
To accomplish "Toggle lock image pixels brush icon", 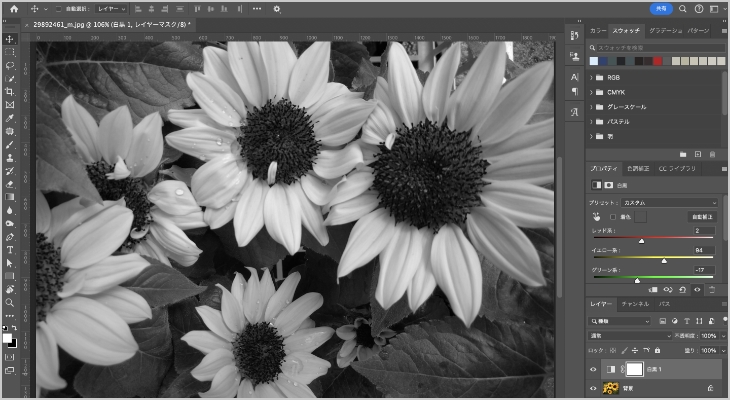I will point(624,350).
